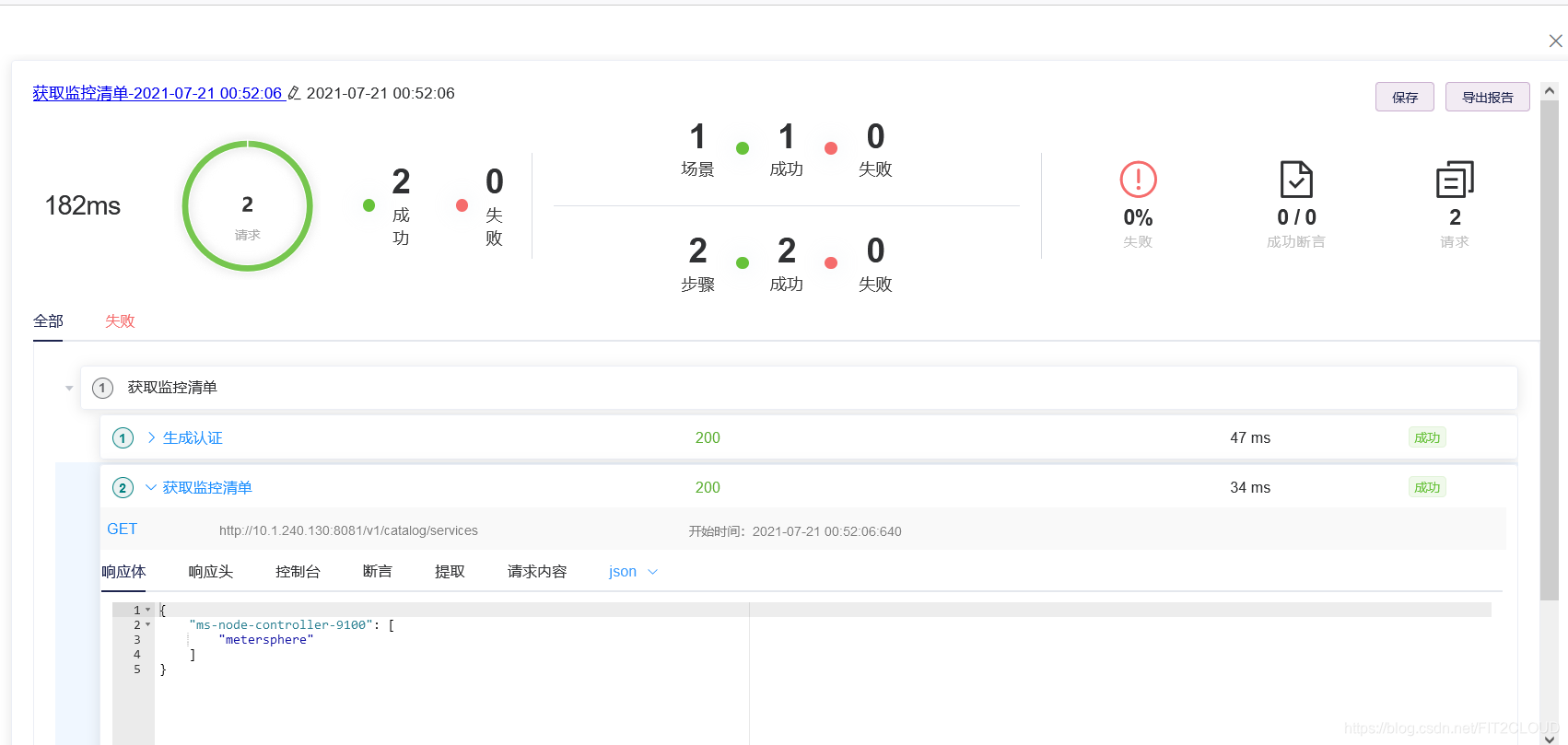Click the 开始时间 timestamp text
This screenshot has height=745, width=1568.
795,531
